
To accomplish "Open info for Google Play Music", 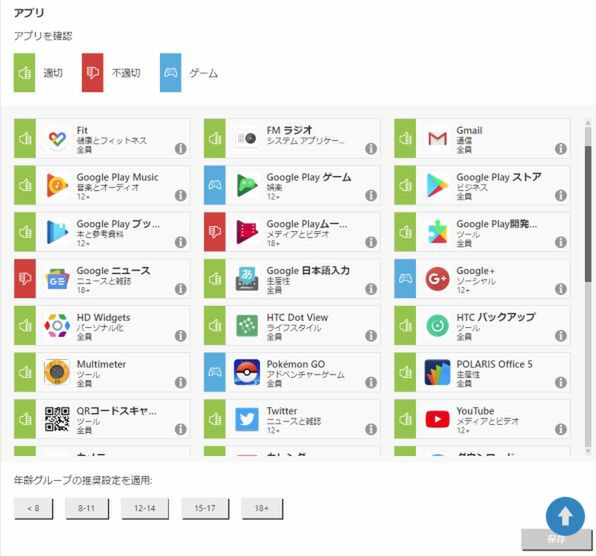I will pos(181,195).
